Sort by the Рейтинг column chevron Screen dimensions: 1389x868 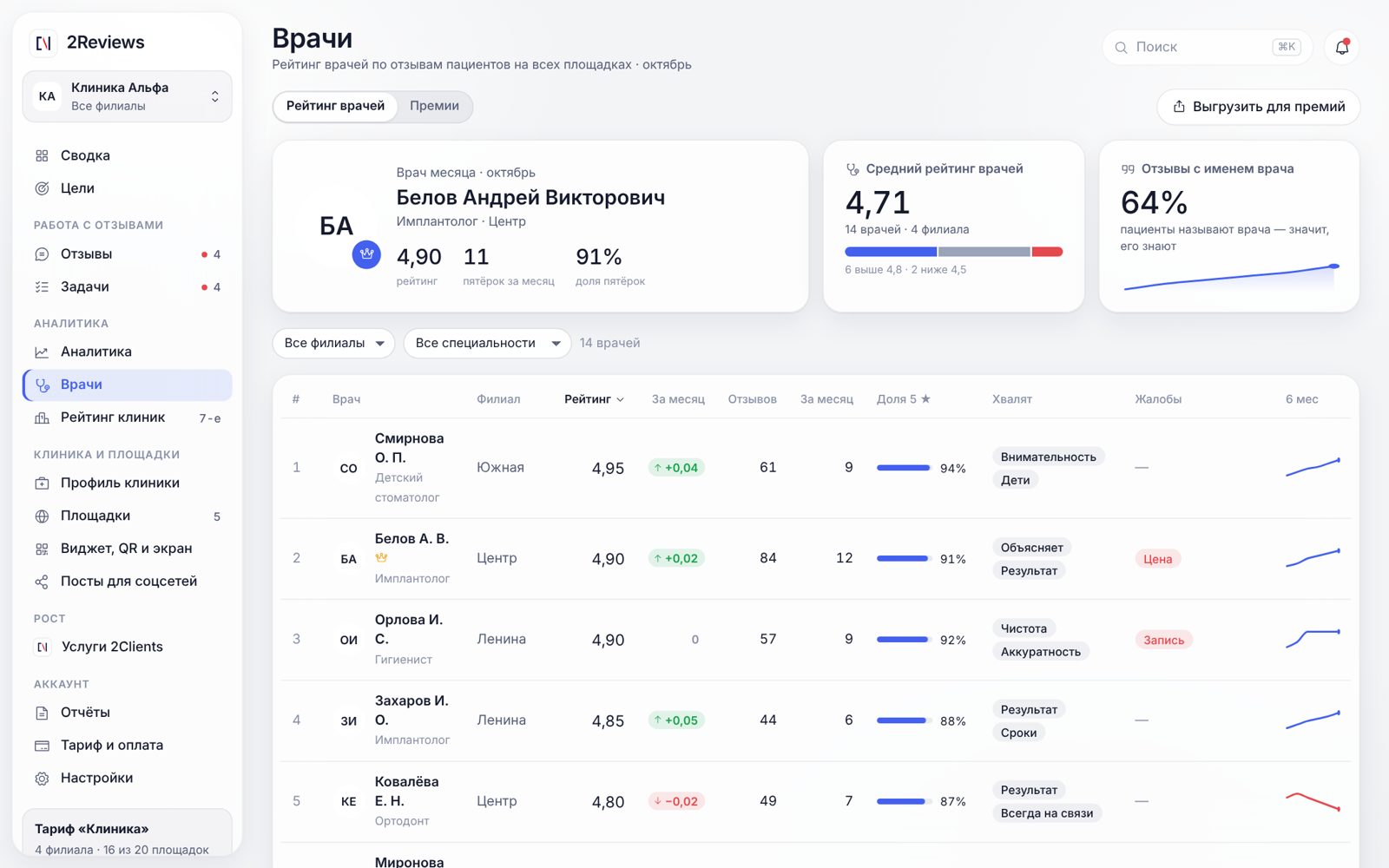620,400
